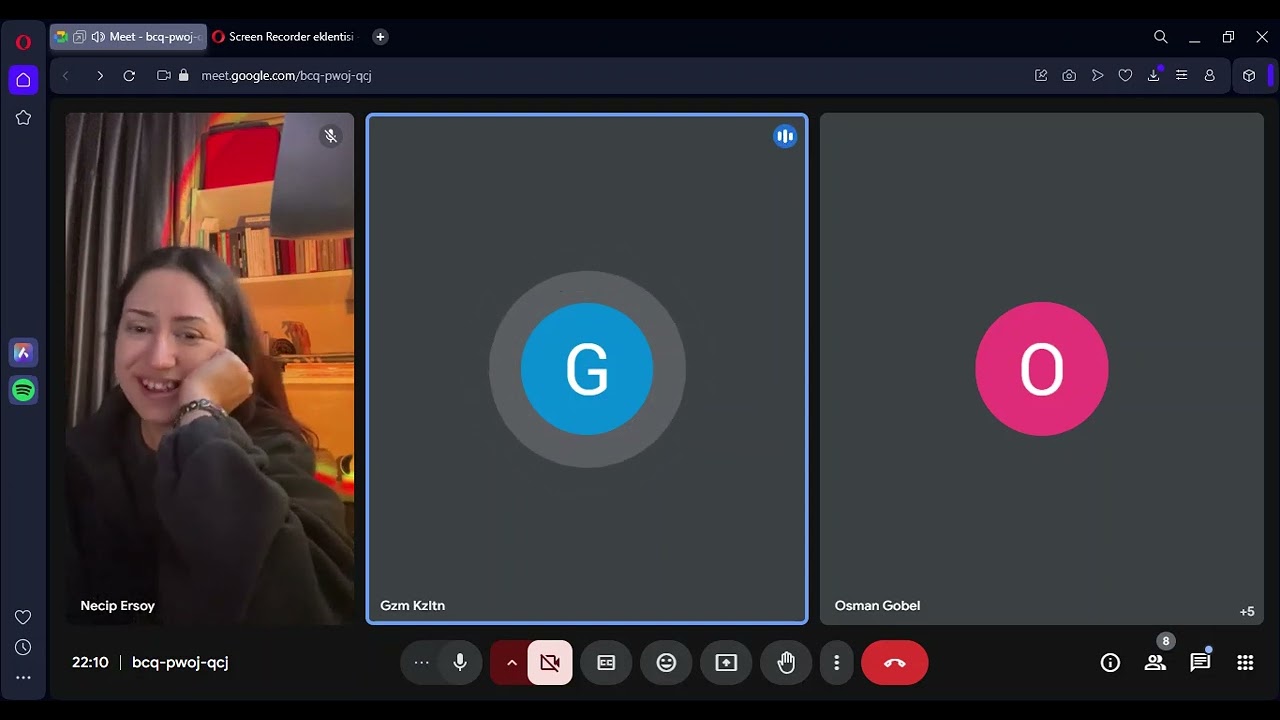Image resolution: width=1280 pixels, height=720 pixels.
Task: Open the edit page icon in toolbar
Action: coord(1041,75)
